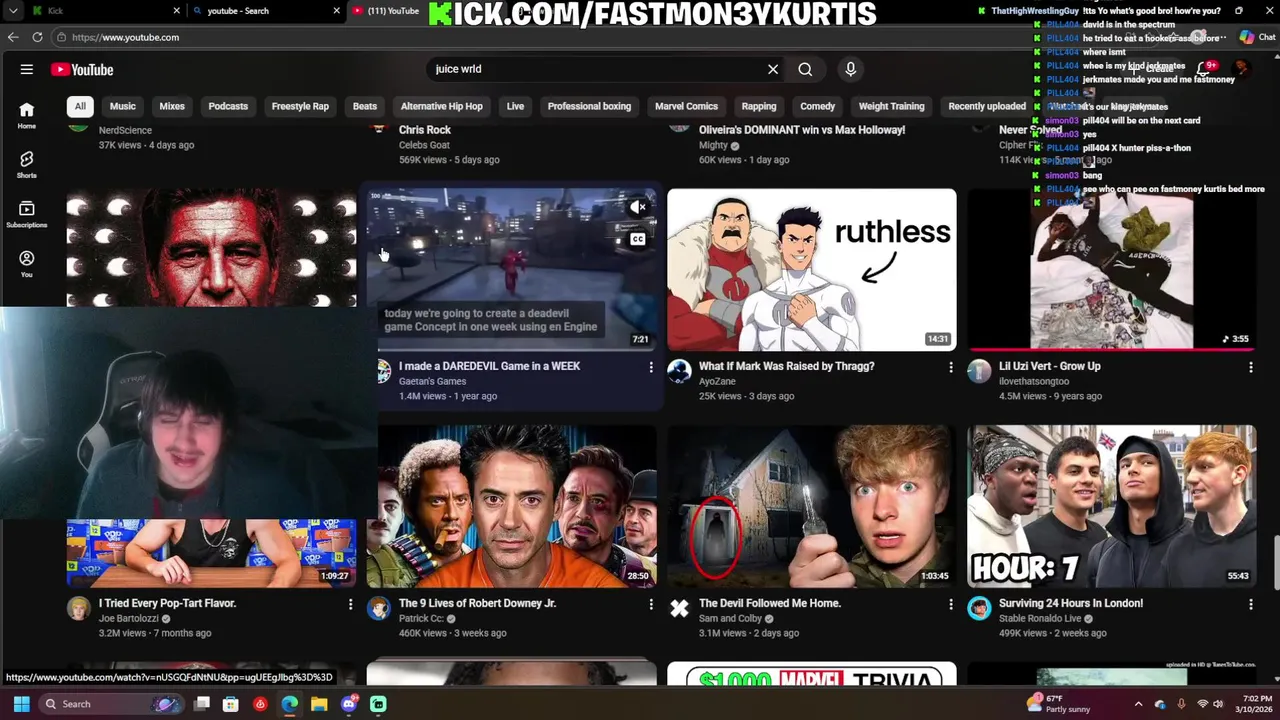Show hidden system tray icons chevron

pyautogui.click(x=1138, y=704)
